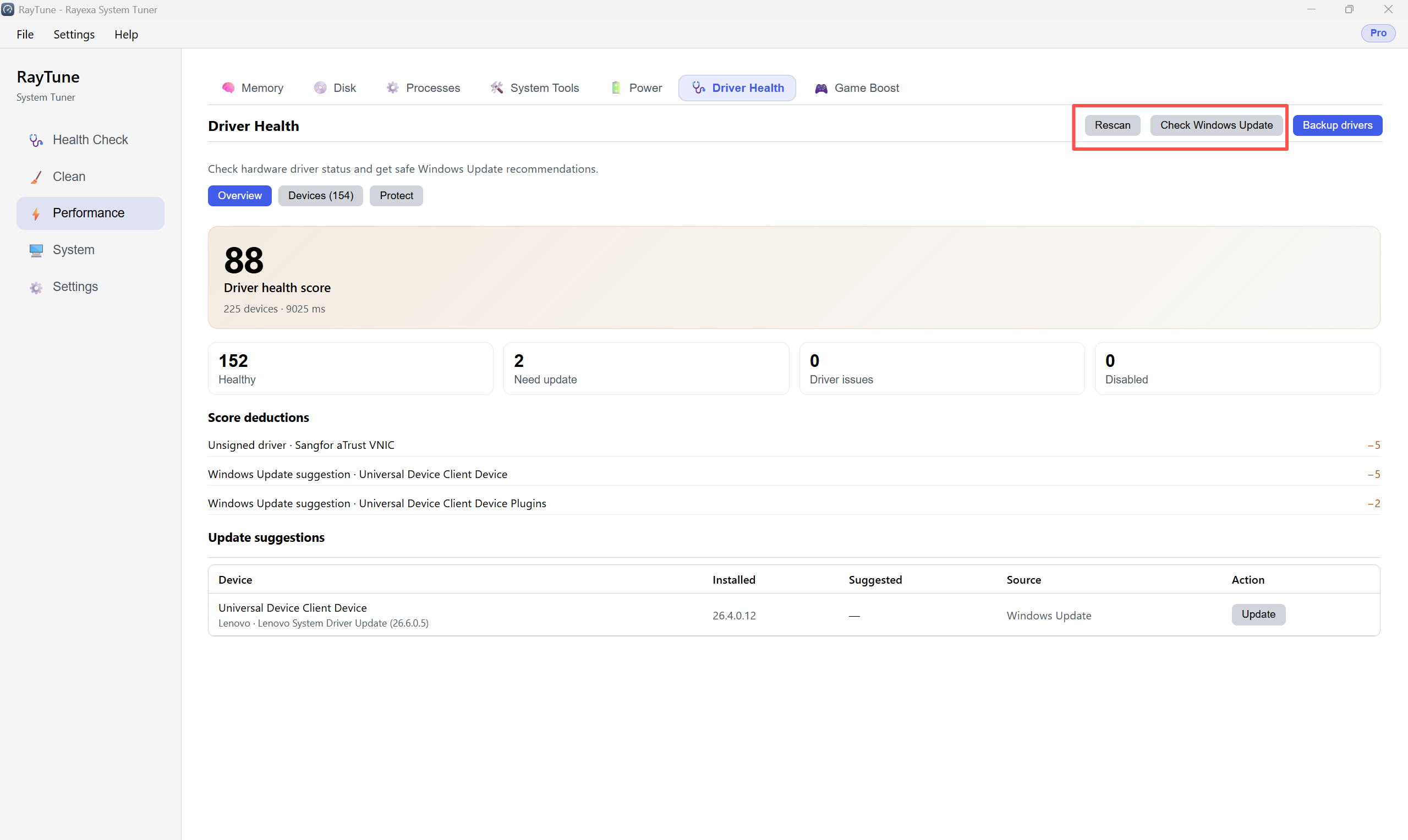Click the Memory brain icon
The width and height of the screenshot is (1408, 840).
coord(228,87)
